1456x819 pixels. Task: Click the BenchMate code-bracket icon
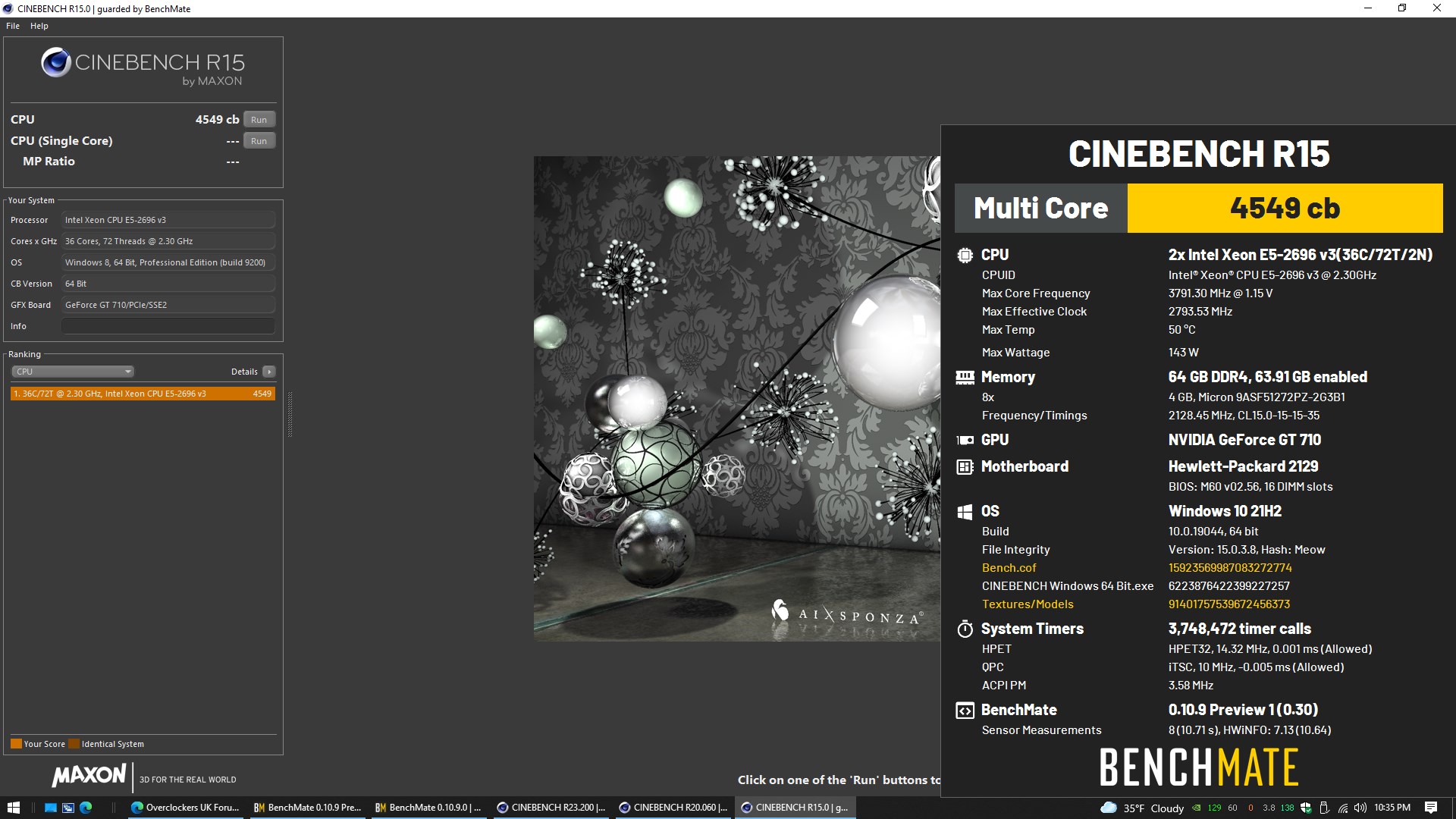[x=965, y=711]
